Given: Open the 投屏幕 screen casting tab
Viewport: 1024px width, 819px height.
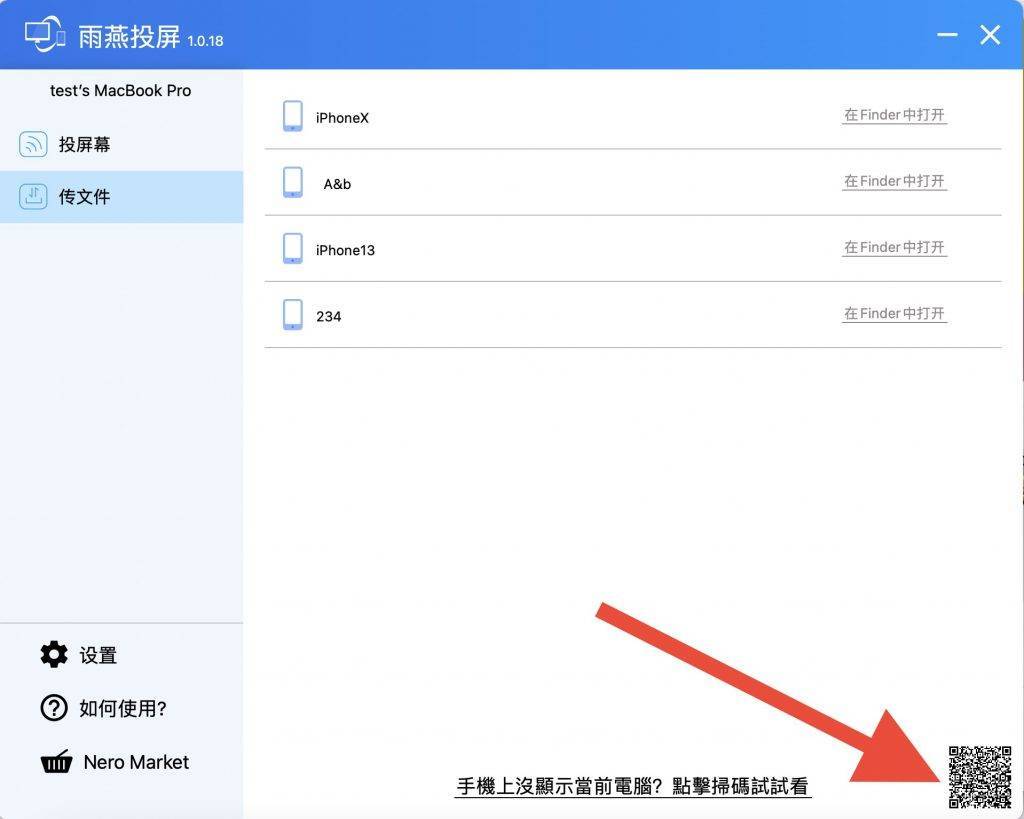Looking at the screenshot, I should pyautogui.click(x=84, y=145).
